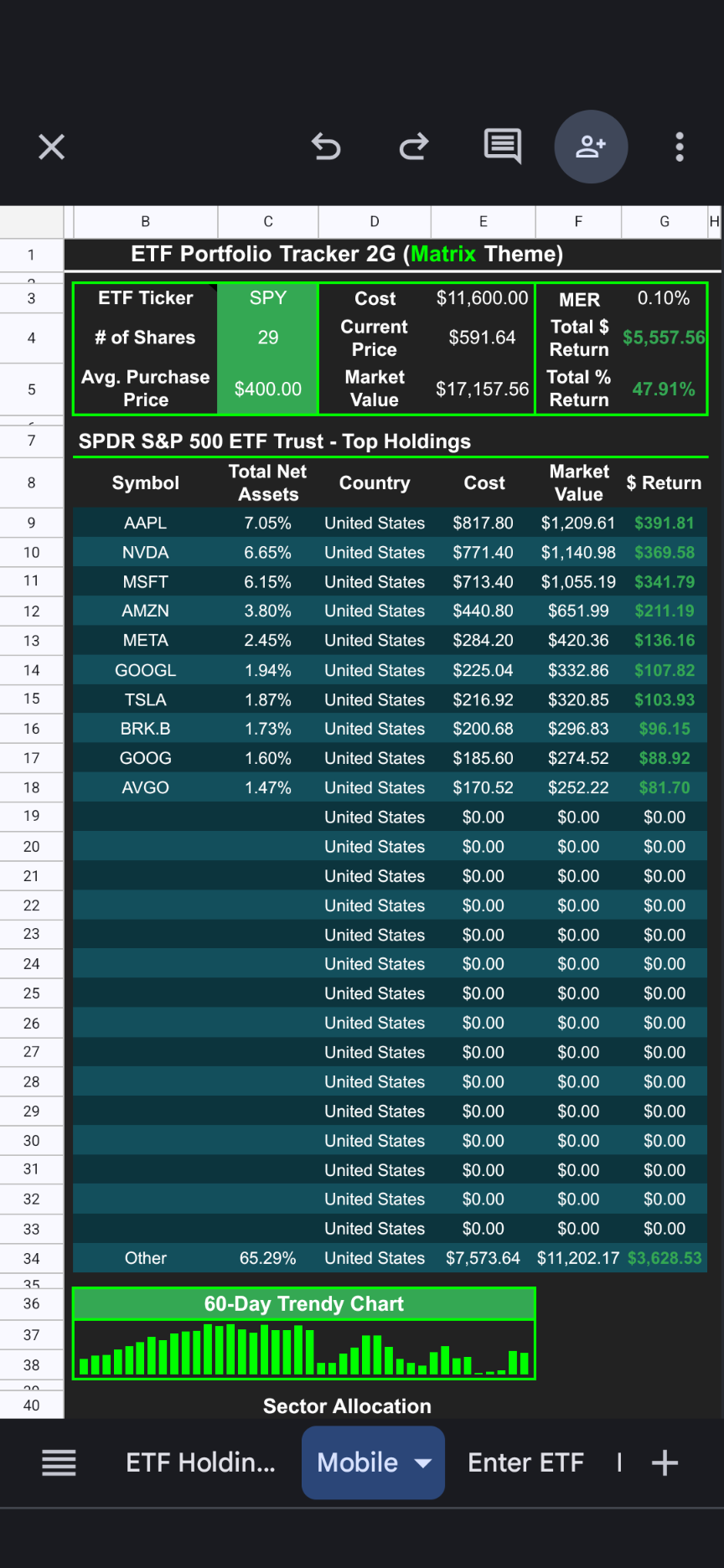This screenshot has height=1568, width=724.
Task: Select the $17,157.56 market value cell
Action: click(484, 389)
